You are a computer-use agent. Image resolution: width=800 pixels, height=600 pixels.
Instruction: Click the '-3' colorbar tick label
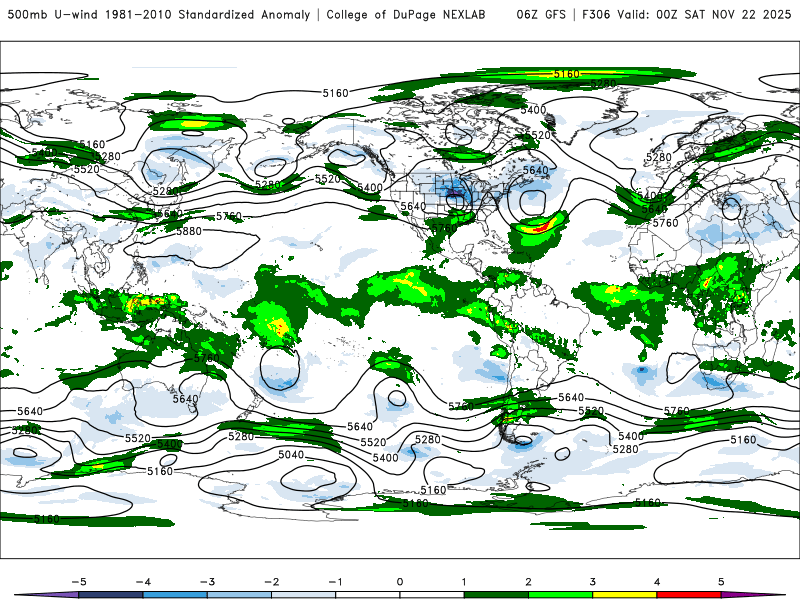coord(207,582)
